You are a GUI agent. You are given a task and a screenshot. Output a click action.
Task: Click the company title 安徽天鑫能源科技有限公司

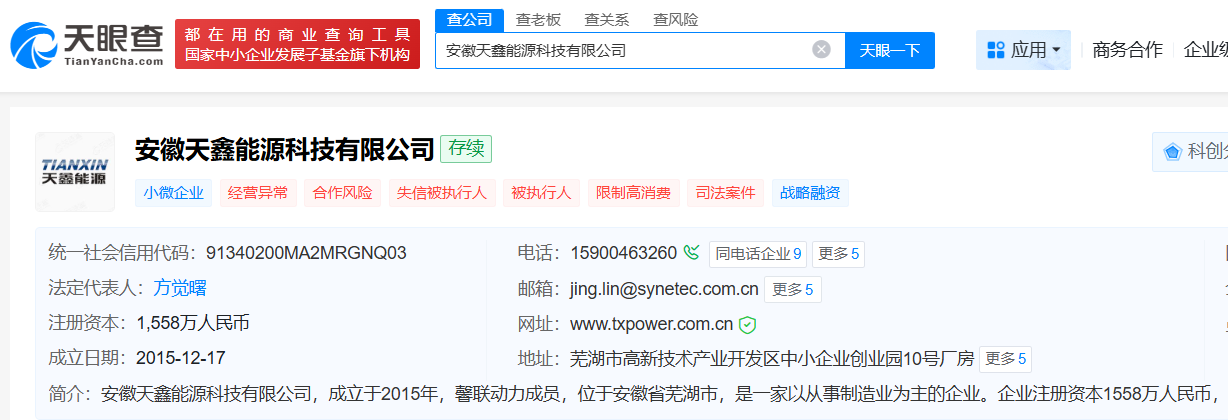click(284, 150)
